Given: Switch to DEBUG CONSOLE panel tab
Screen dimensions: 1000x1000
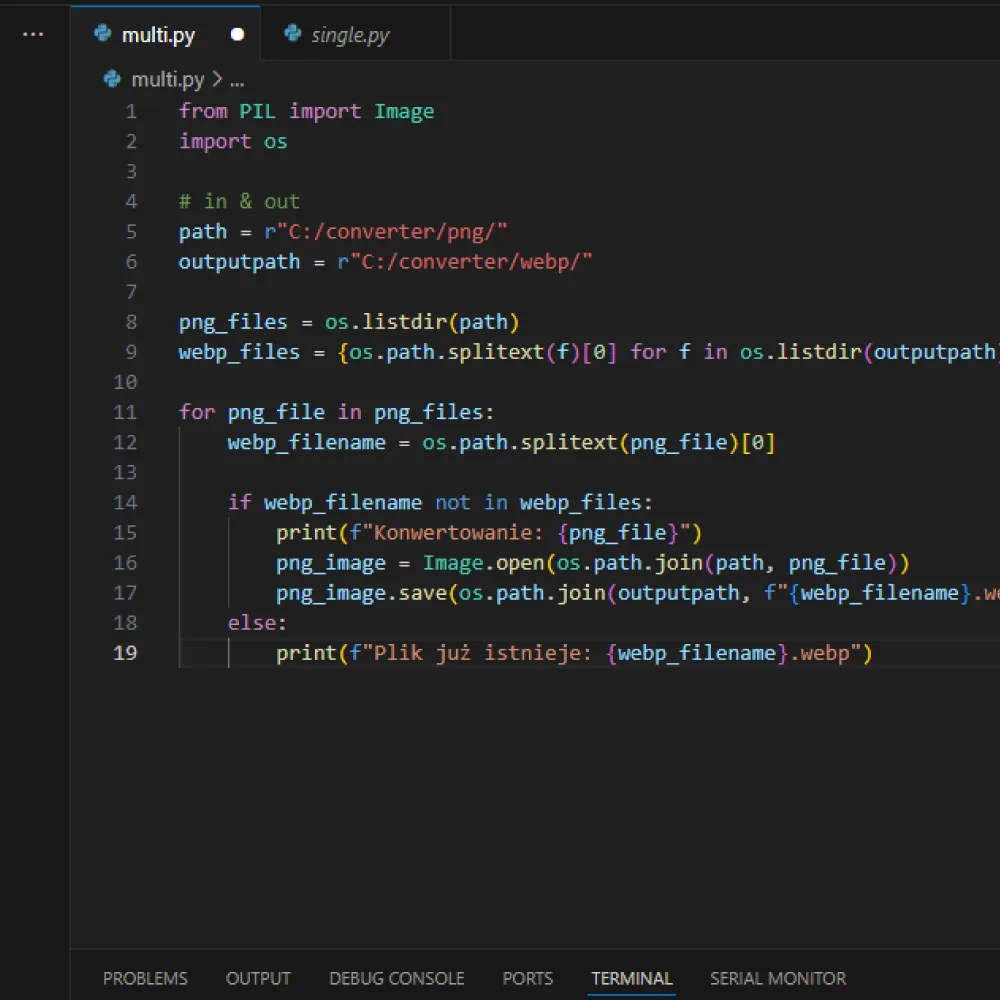Looking at the screenshot, I should click(397, 978).
